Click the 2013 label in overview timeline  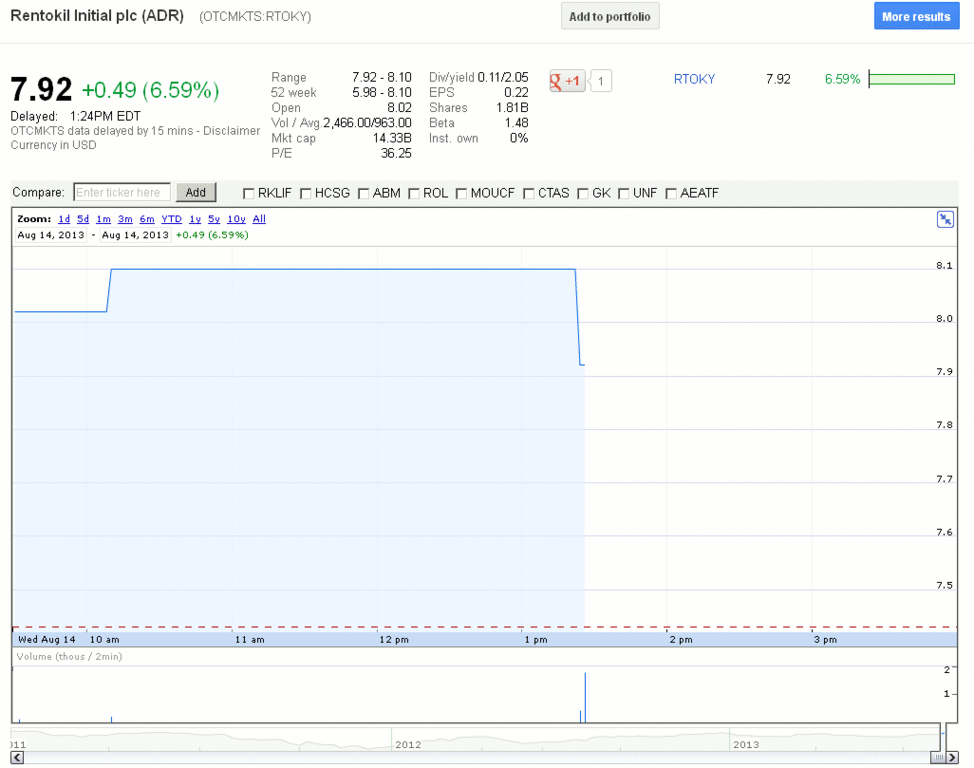pyautogui.click(x=746, y=744)
